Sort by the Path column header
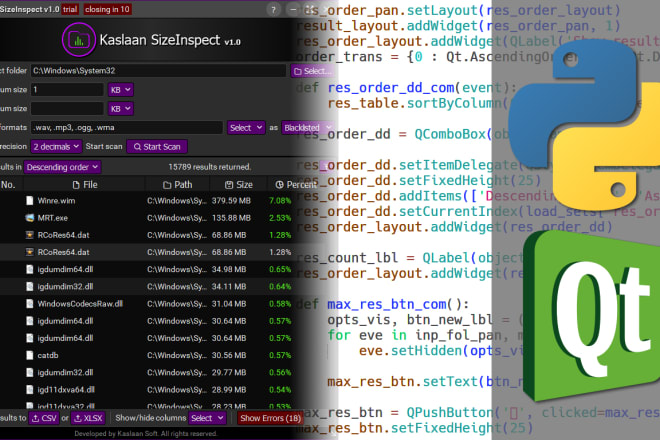The image size is (660, 440). point(177,185)
